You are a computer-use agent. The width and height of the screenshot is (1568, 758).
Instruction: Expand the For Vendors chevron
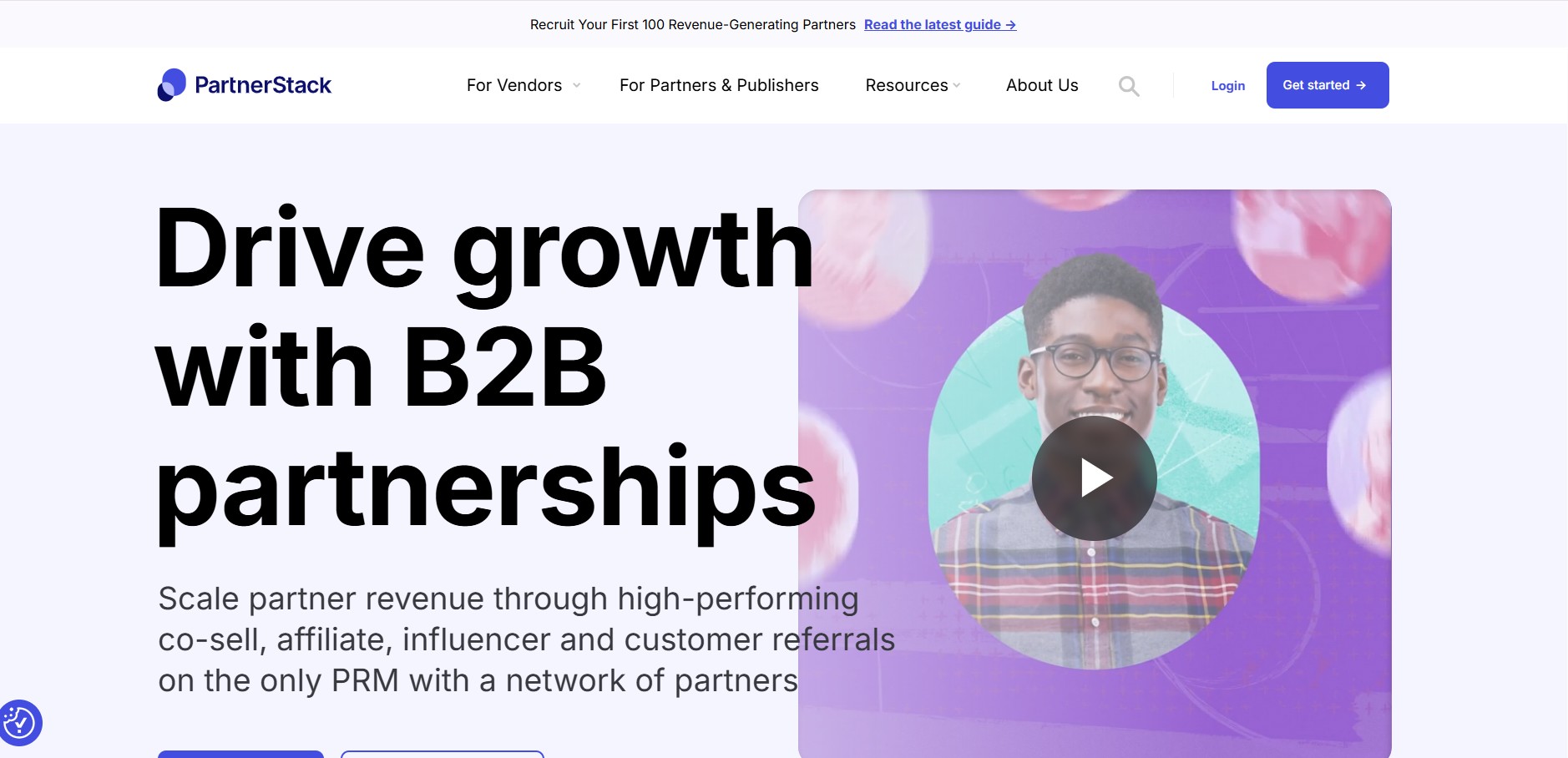(x=577, y=86)
